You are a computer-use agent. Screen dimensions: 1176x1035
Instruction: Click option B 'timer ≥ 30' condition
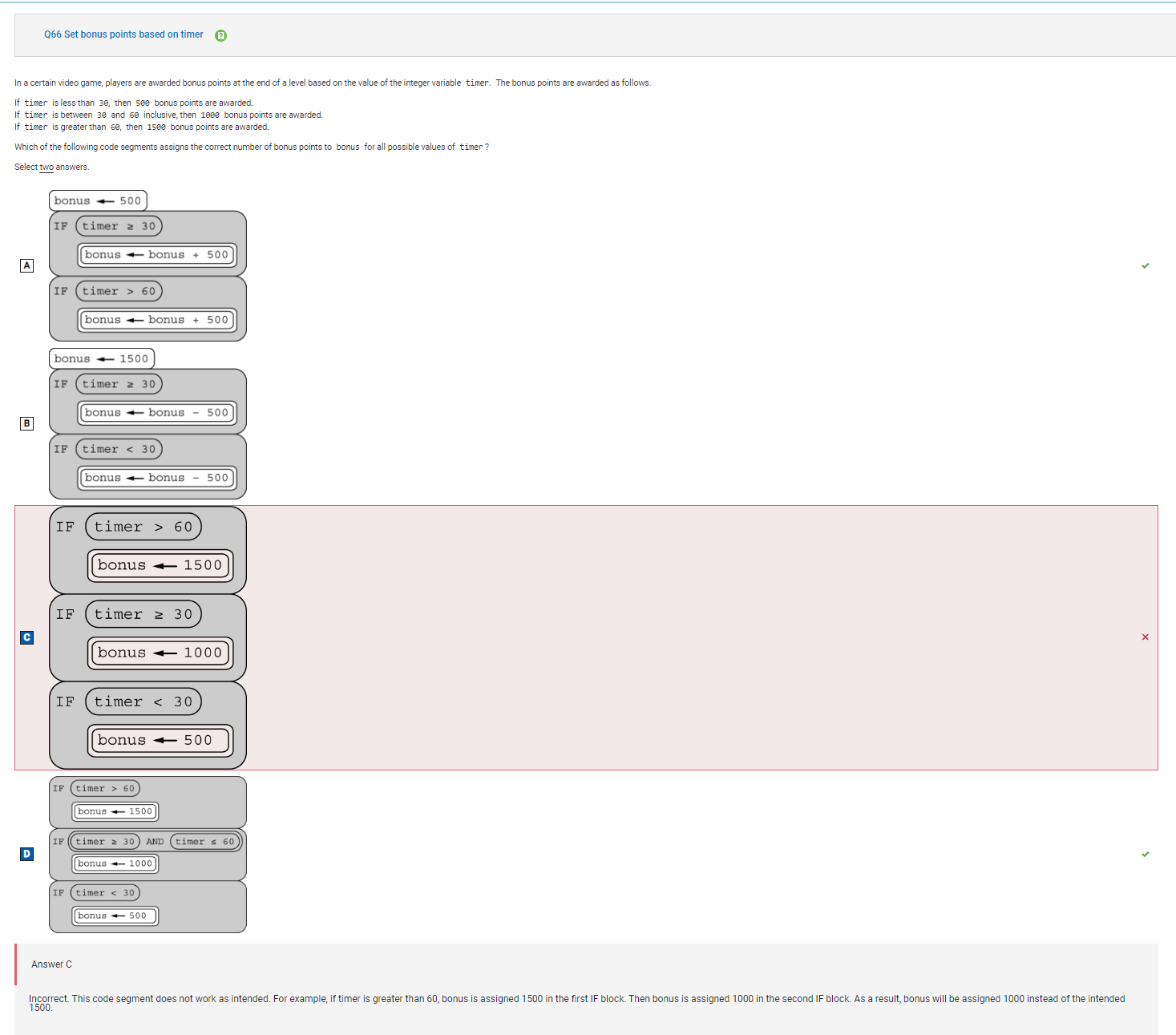[x=119, y=384]
